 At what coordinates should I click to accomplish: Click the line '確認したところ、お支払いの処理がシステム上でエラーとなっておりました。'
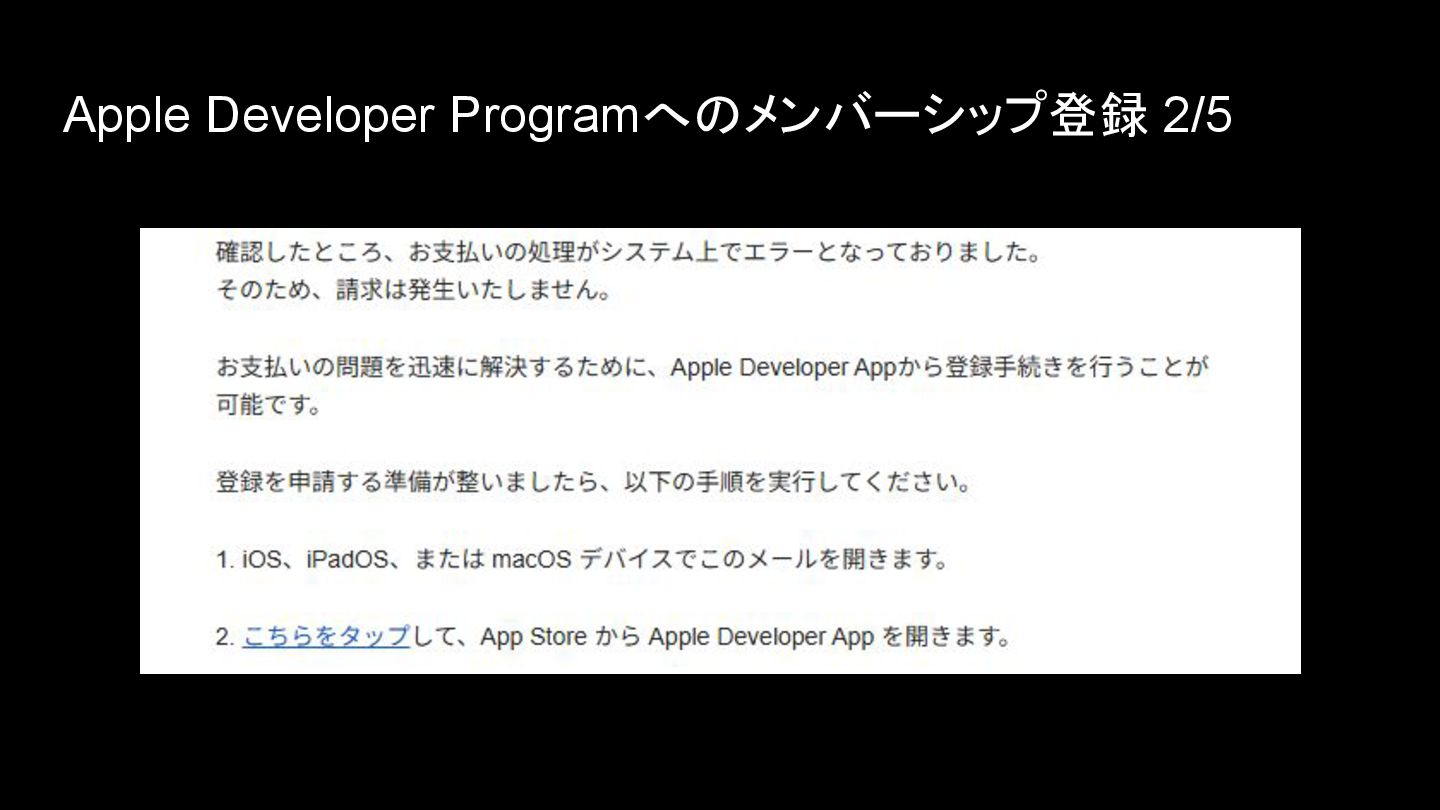tap(629, 253)
